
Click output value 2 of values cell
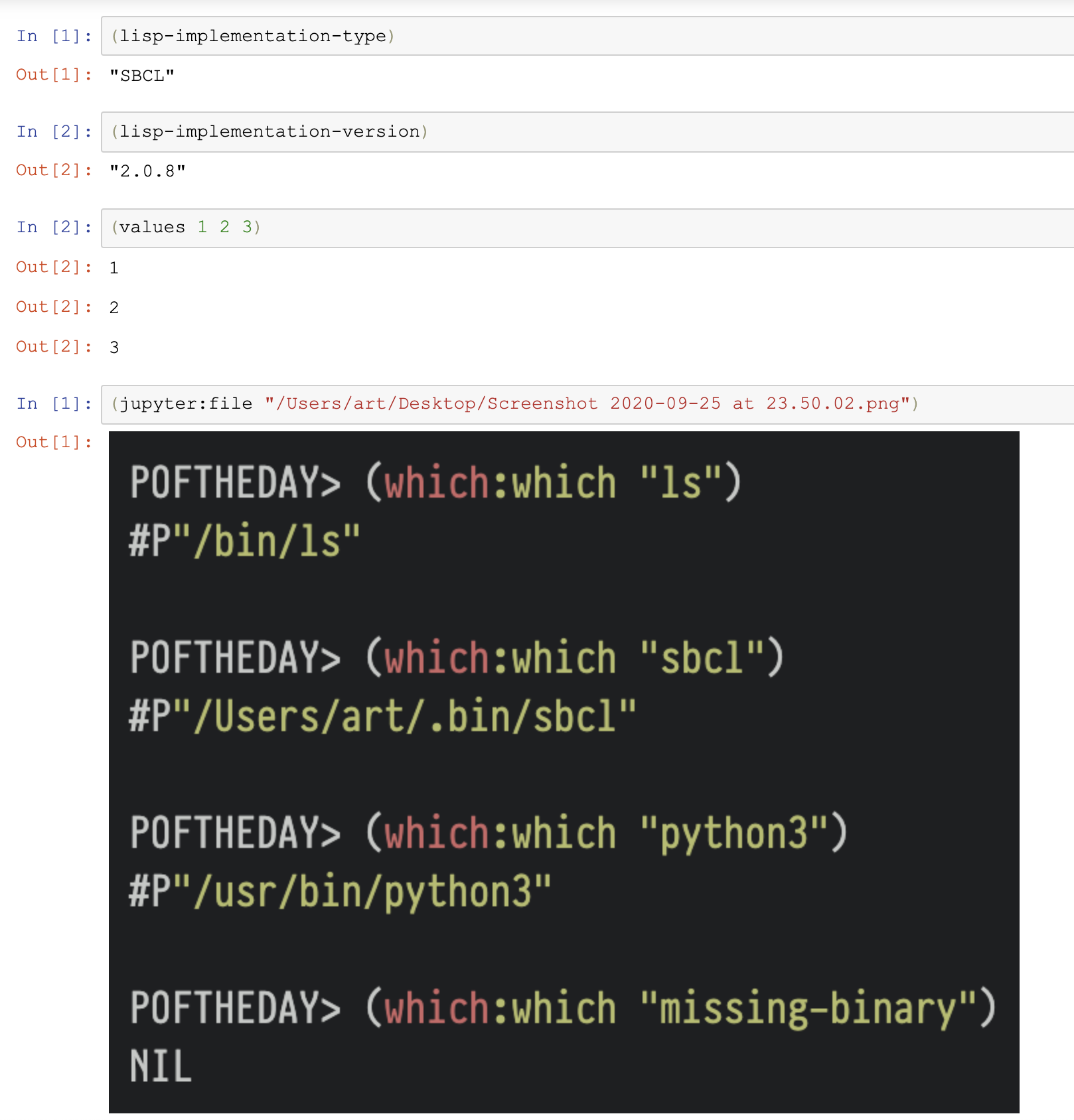click(114, 308)
